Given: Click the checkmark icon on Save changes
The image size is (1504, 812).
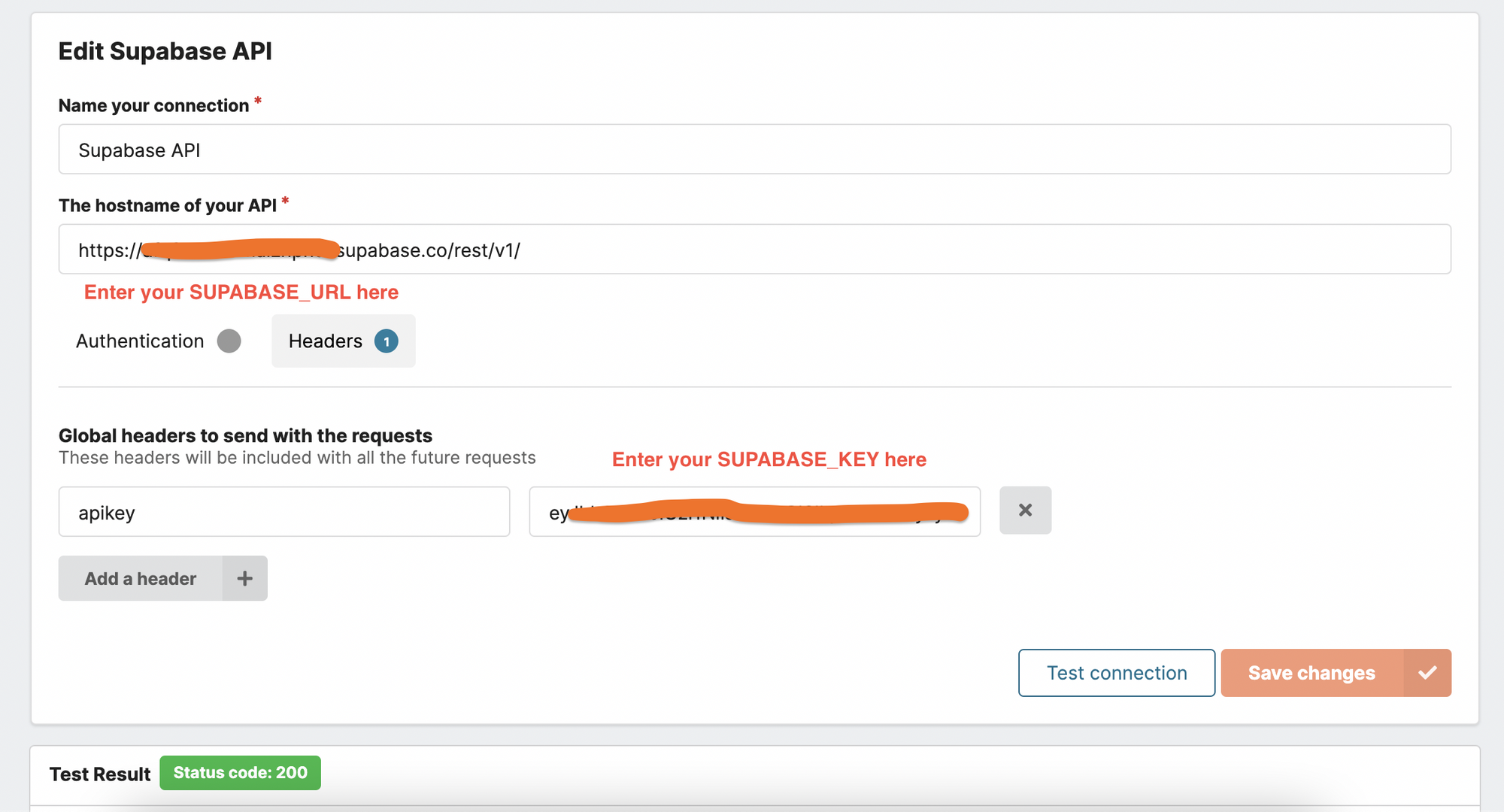Looking at the screenshot, I should tap(1427, 673).
